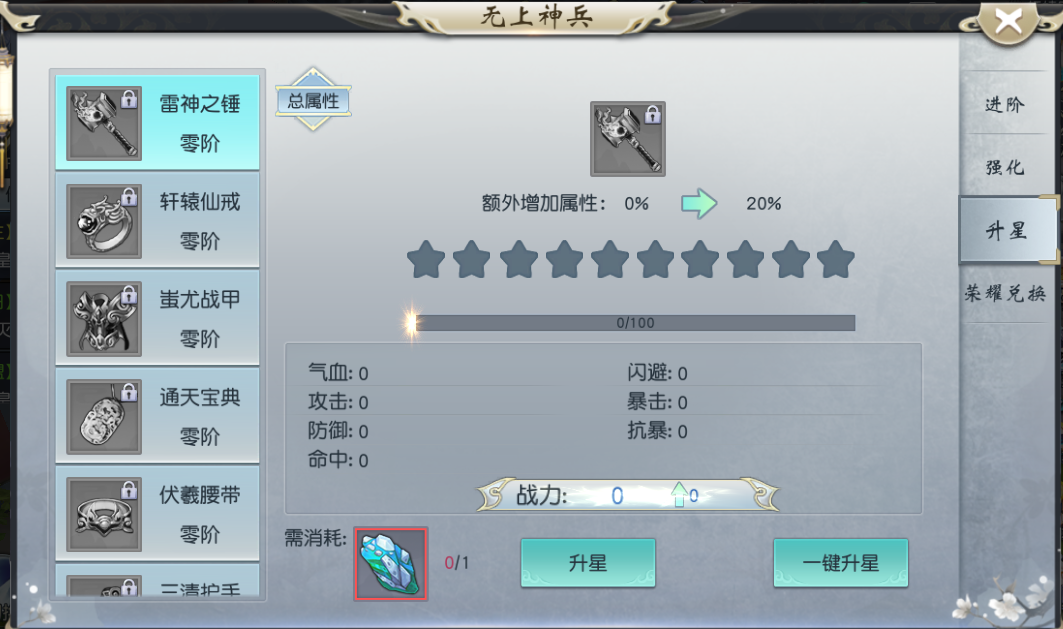This screenshot has width=1063, height=629.
Task: Click the 0/100 star progress bar
Action: click(635, 323)
